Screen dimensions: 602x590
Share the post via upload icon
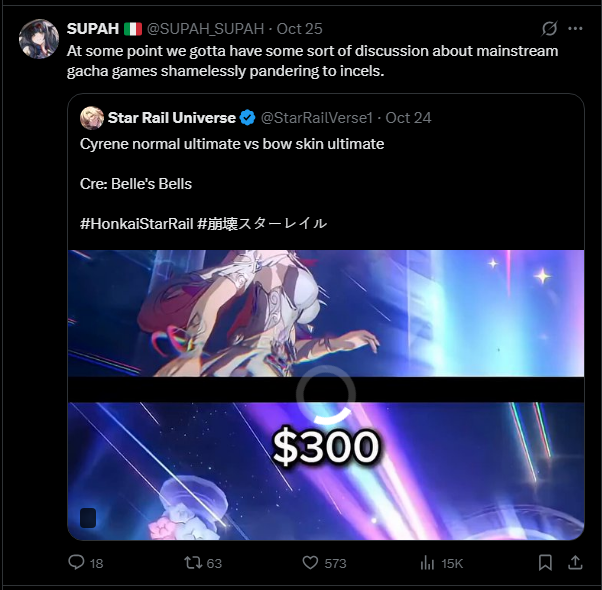coord(575,563)
